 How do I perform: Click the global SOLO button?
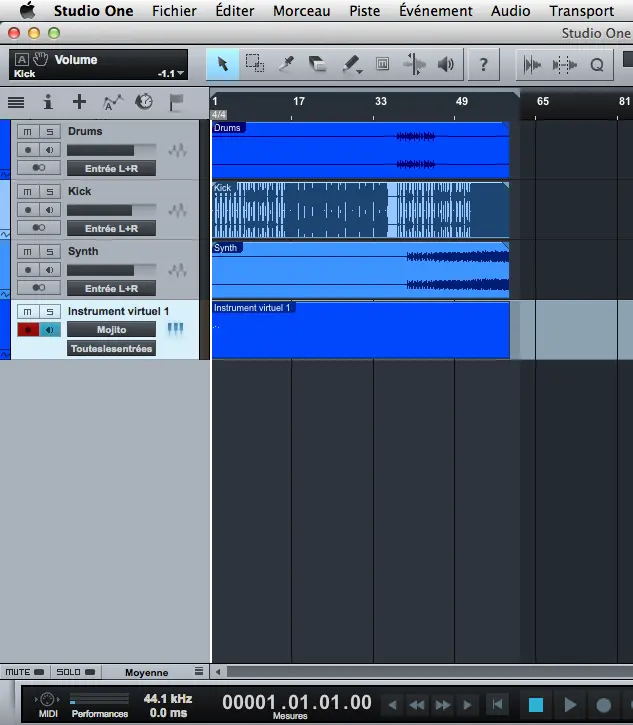point(75,672)
